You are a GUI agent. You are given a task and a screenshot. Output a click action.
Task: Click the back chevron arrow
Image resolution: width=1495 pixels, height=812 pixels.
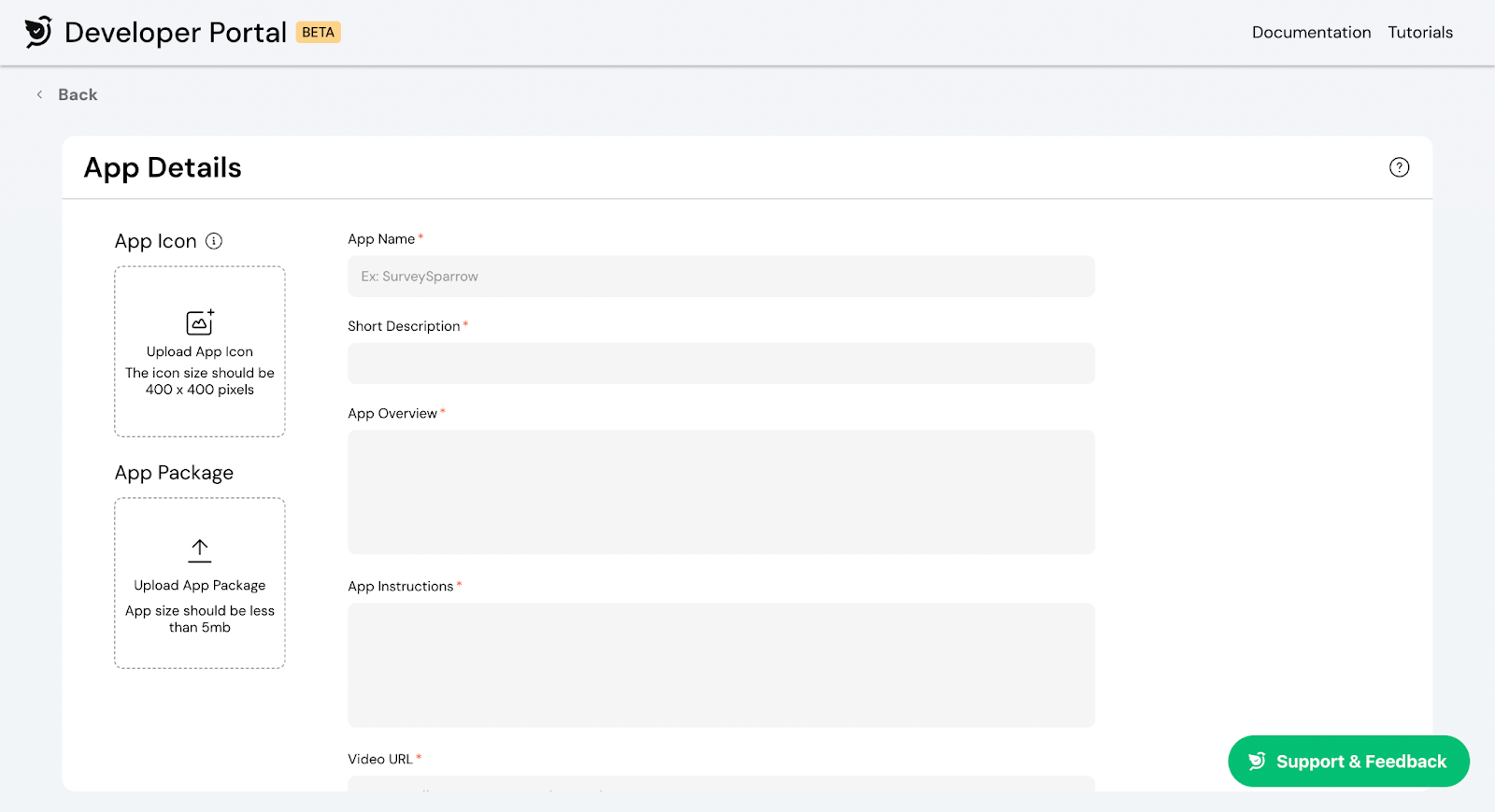click(39, 94)
